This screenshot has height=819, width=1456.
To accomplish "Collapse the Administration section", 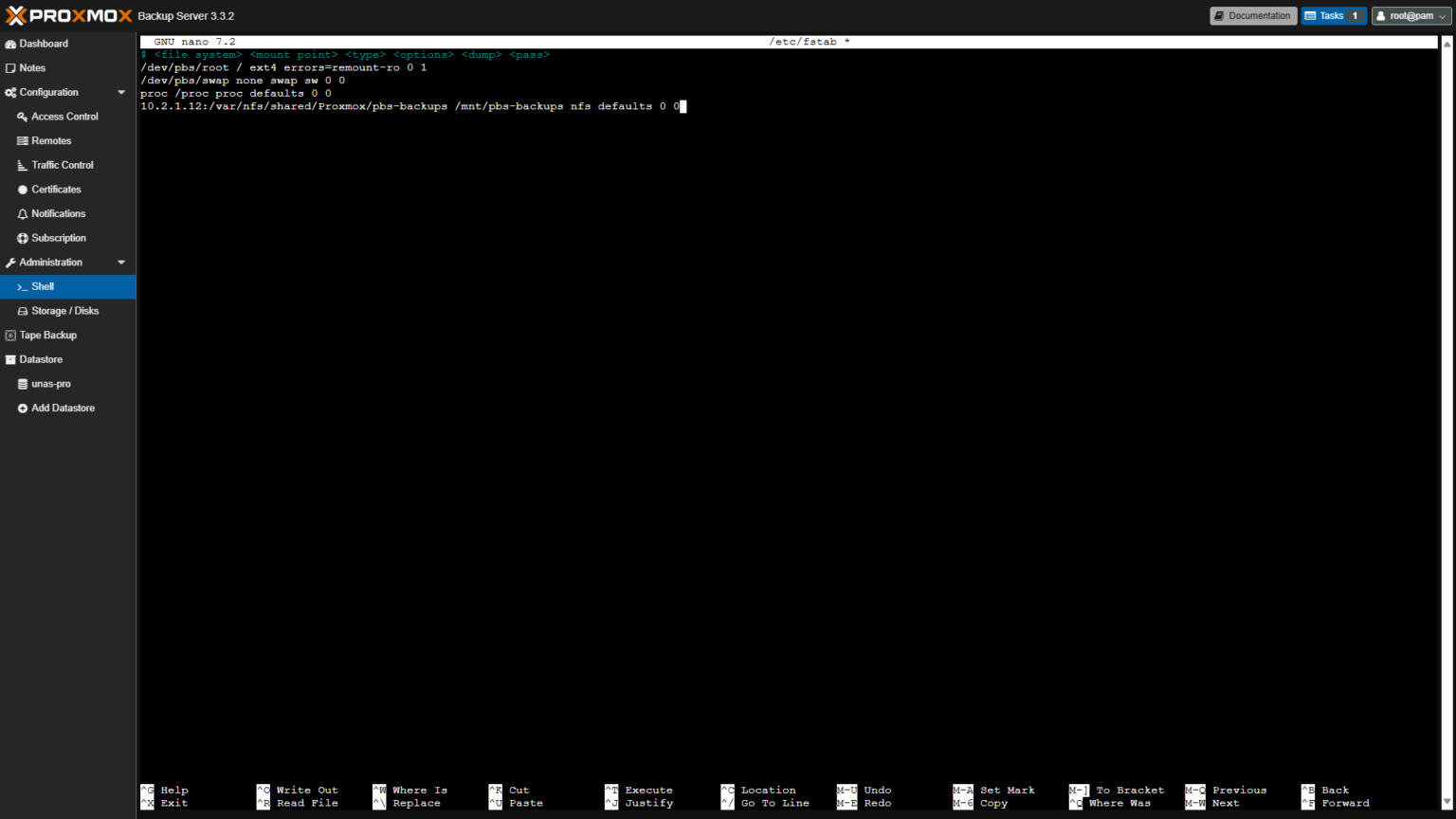I will pos(120,262).
